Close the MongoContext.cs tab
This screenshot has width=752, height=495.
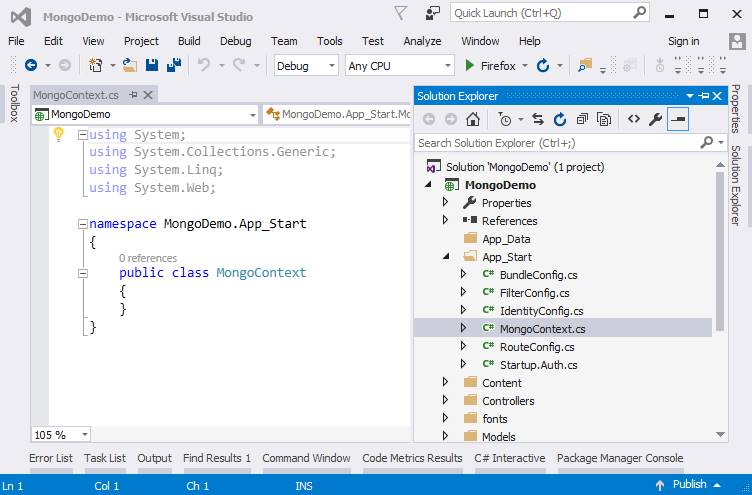(x=148, y=95)
